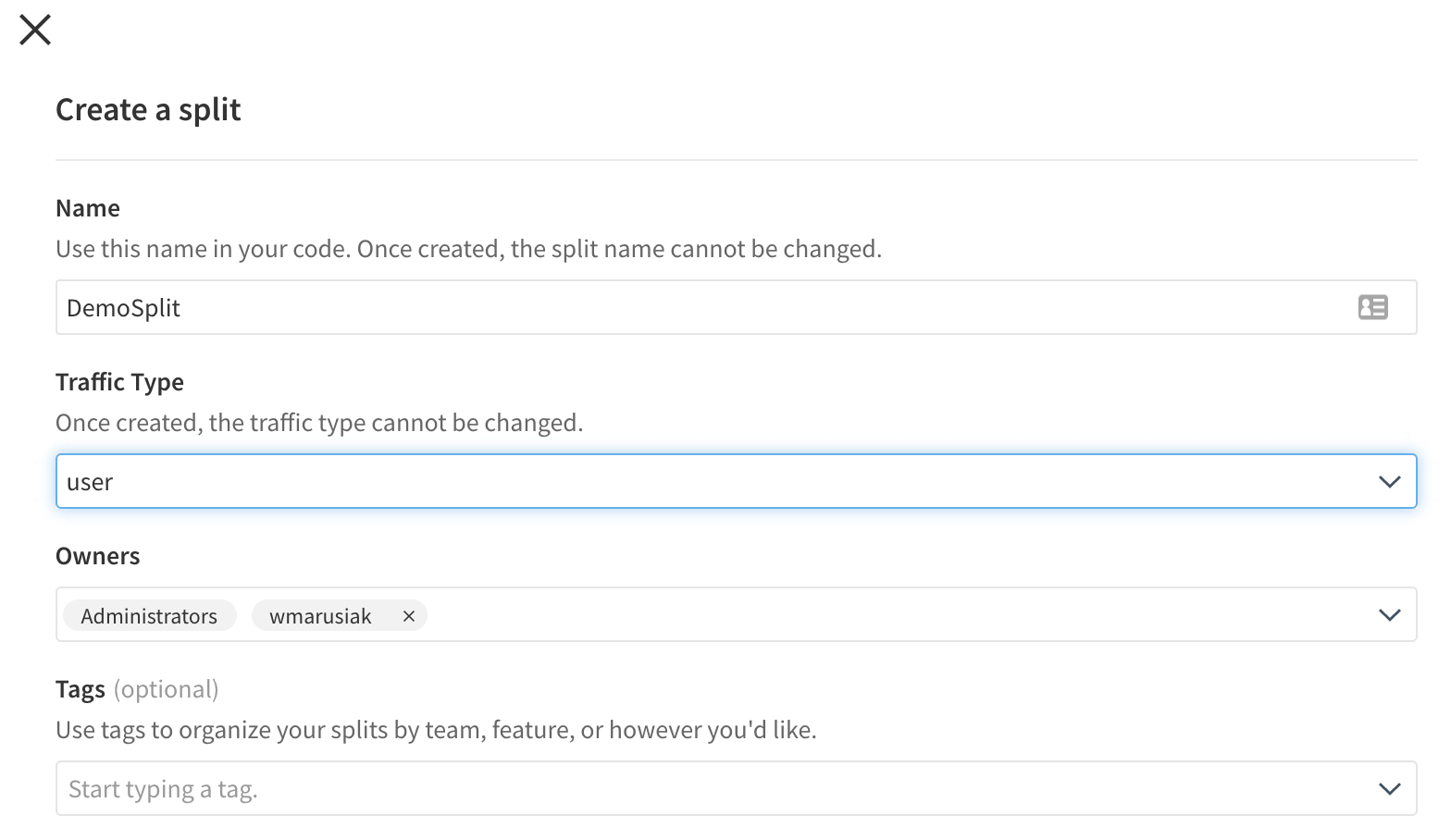Click the Create a split heading

pyautogui.click(x=148, y=109)
